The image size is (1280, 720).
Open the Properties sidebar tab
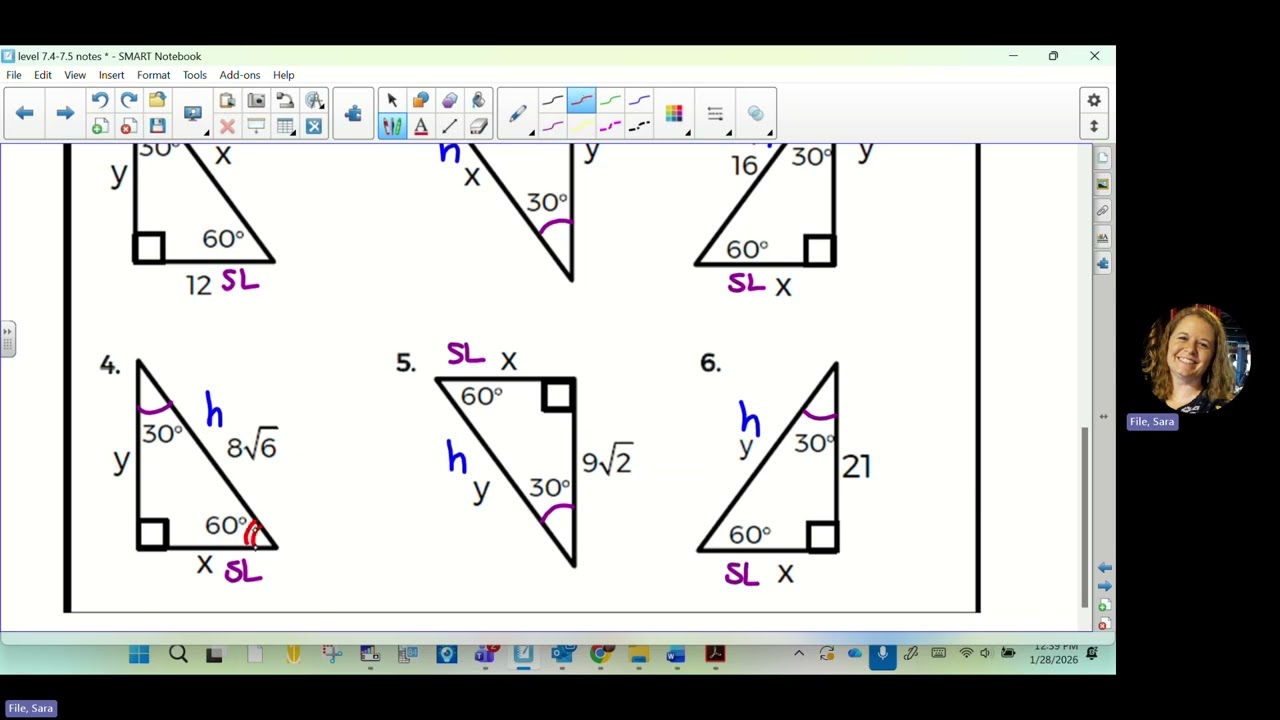[1103, 237]
